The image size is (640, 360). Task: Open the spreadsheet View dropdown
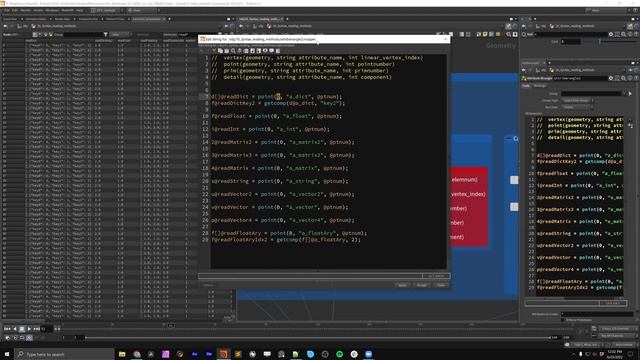(120, 35)
